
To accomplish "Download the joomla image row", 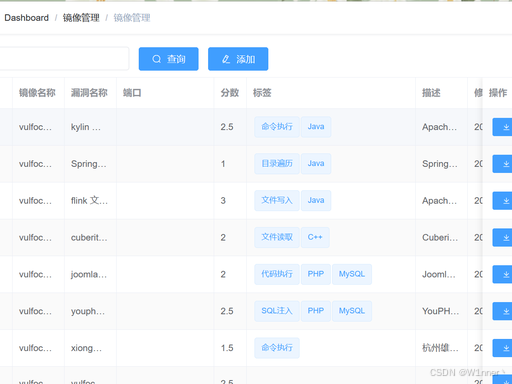I will tap(502, 274).
